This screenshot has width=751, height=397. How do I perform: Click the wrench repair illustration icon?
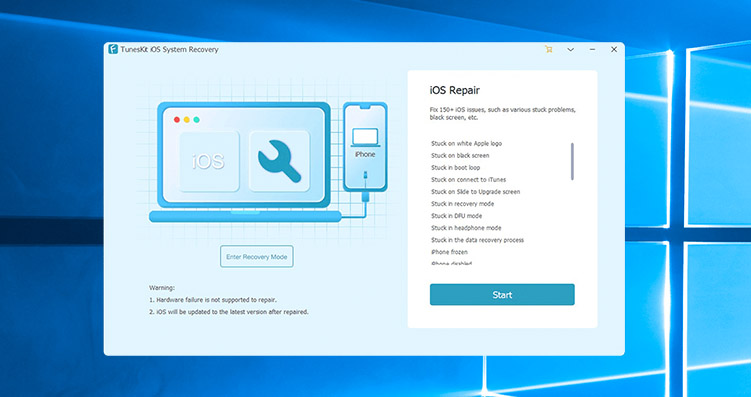click(279, 161)
